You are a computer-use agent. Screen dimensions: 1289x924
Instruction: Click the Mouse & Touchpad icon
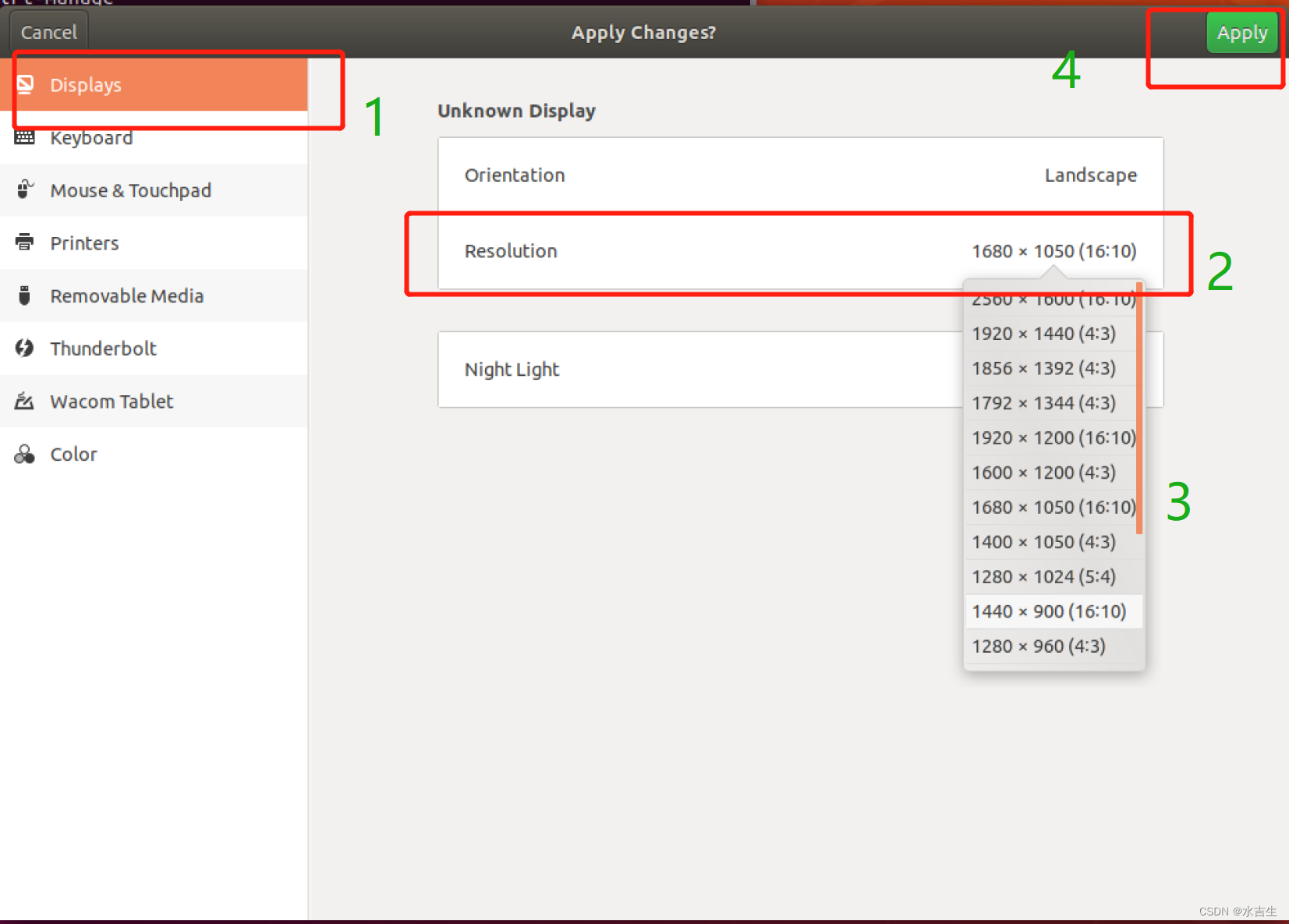pyautogui.click(x=26, y=189)
